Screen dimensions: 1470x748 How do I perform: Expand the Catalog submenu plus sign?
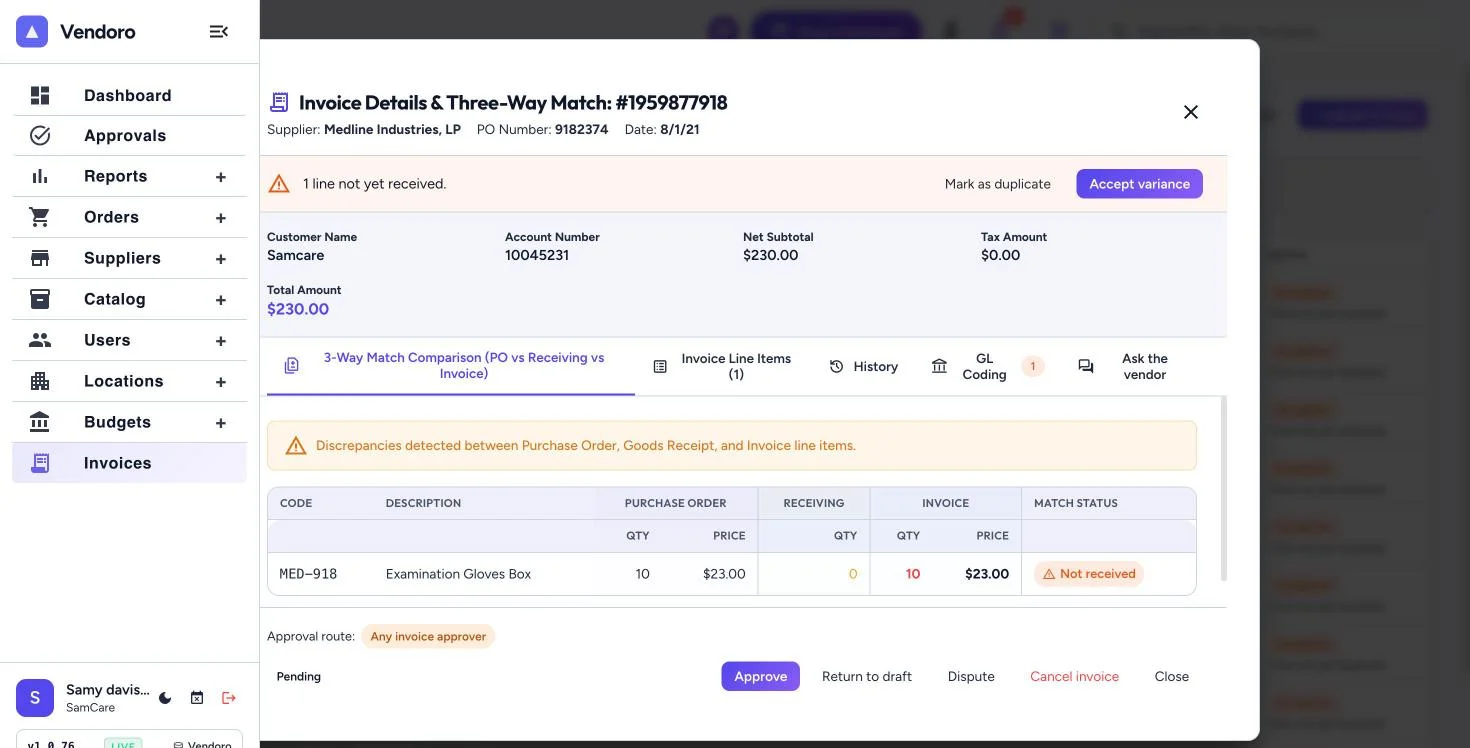(x=221, y=300)
